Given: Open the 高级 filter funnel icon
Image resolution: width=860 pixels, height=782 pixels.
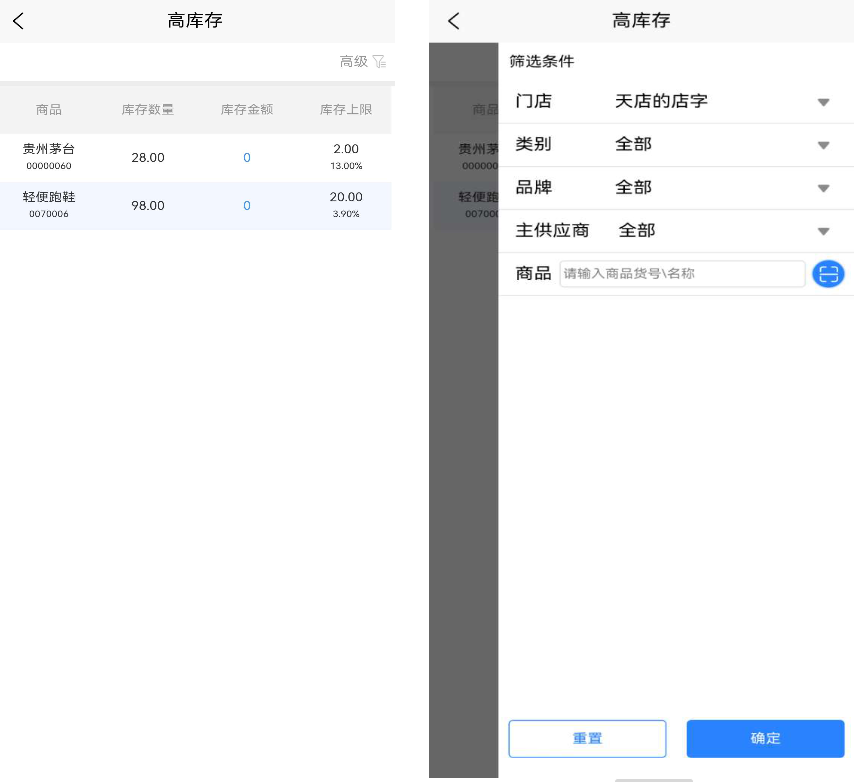Looking at the screenshot, I should (380, 61).
